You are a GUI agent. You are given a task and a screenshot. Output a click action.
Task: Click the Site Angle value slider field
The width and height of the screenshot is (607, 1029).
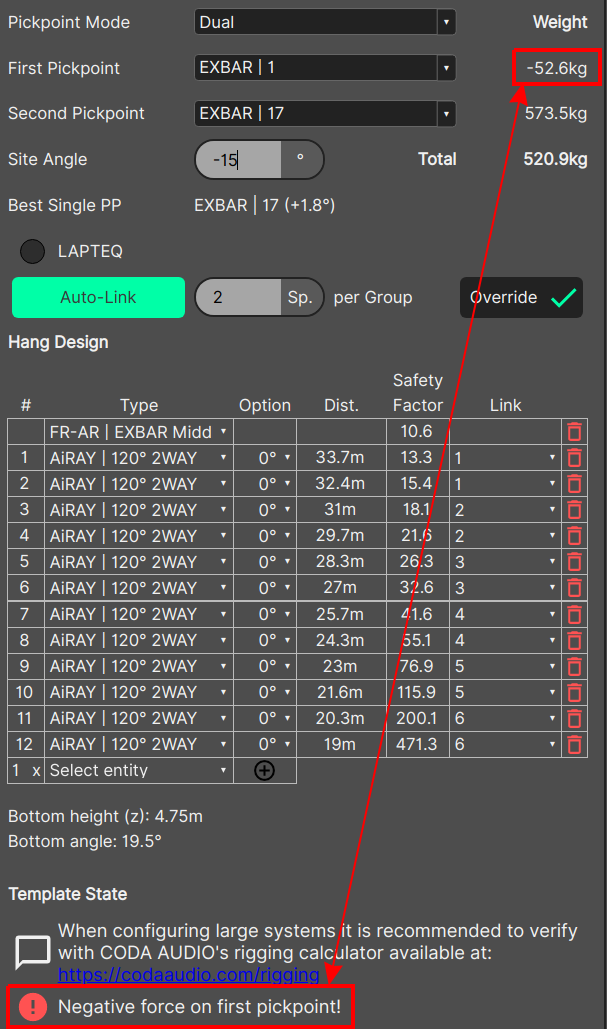tap(237, 159)
